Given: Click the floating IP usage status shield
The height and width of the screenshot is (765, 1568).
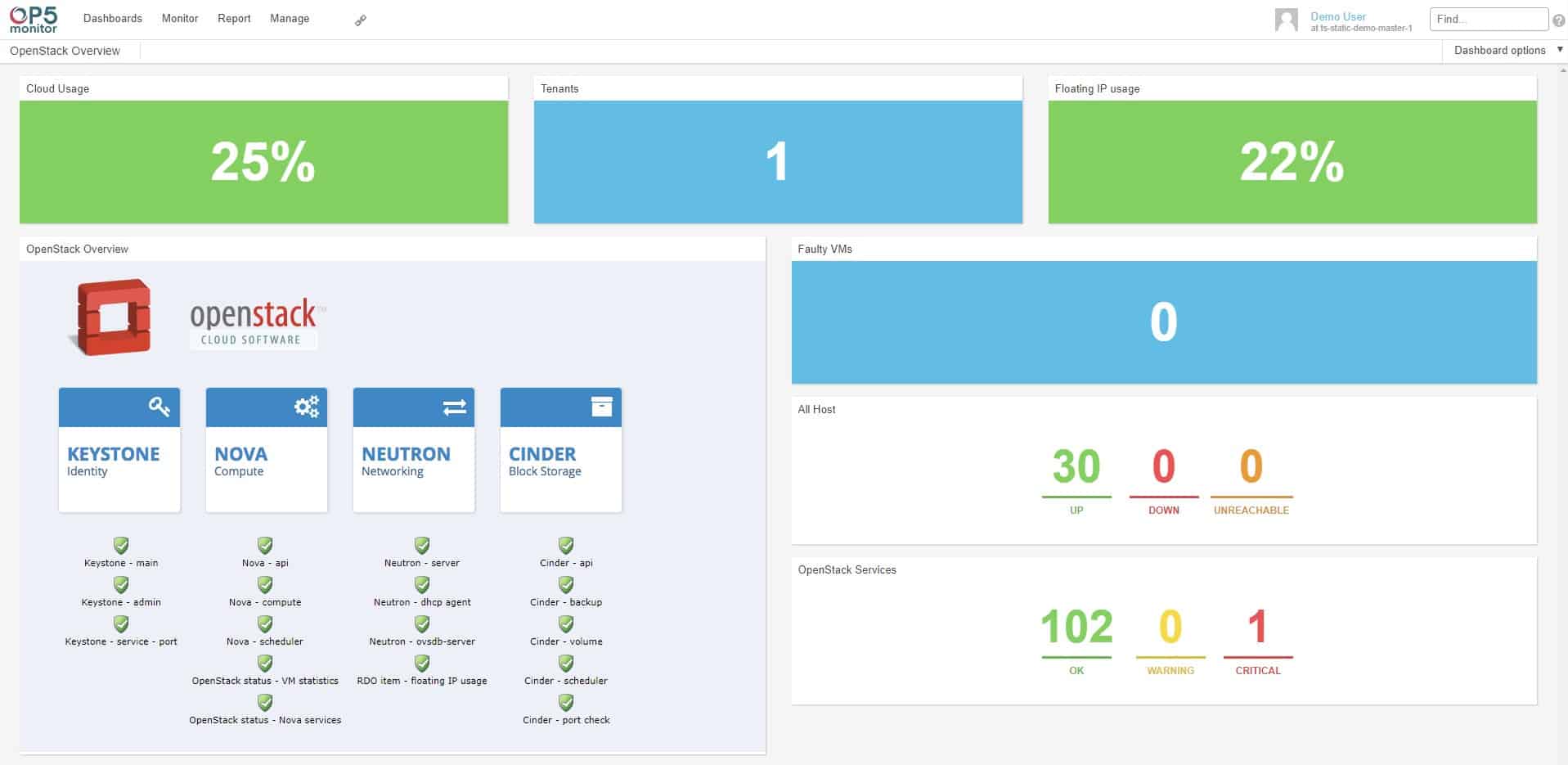Looking at the screenshot, I should (x=422, y=663).
